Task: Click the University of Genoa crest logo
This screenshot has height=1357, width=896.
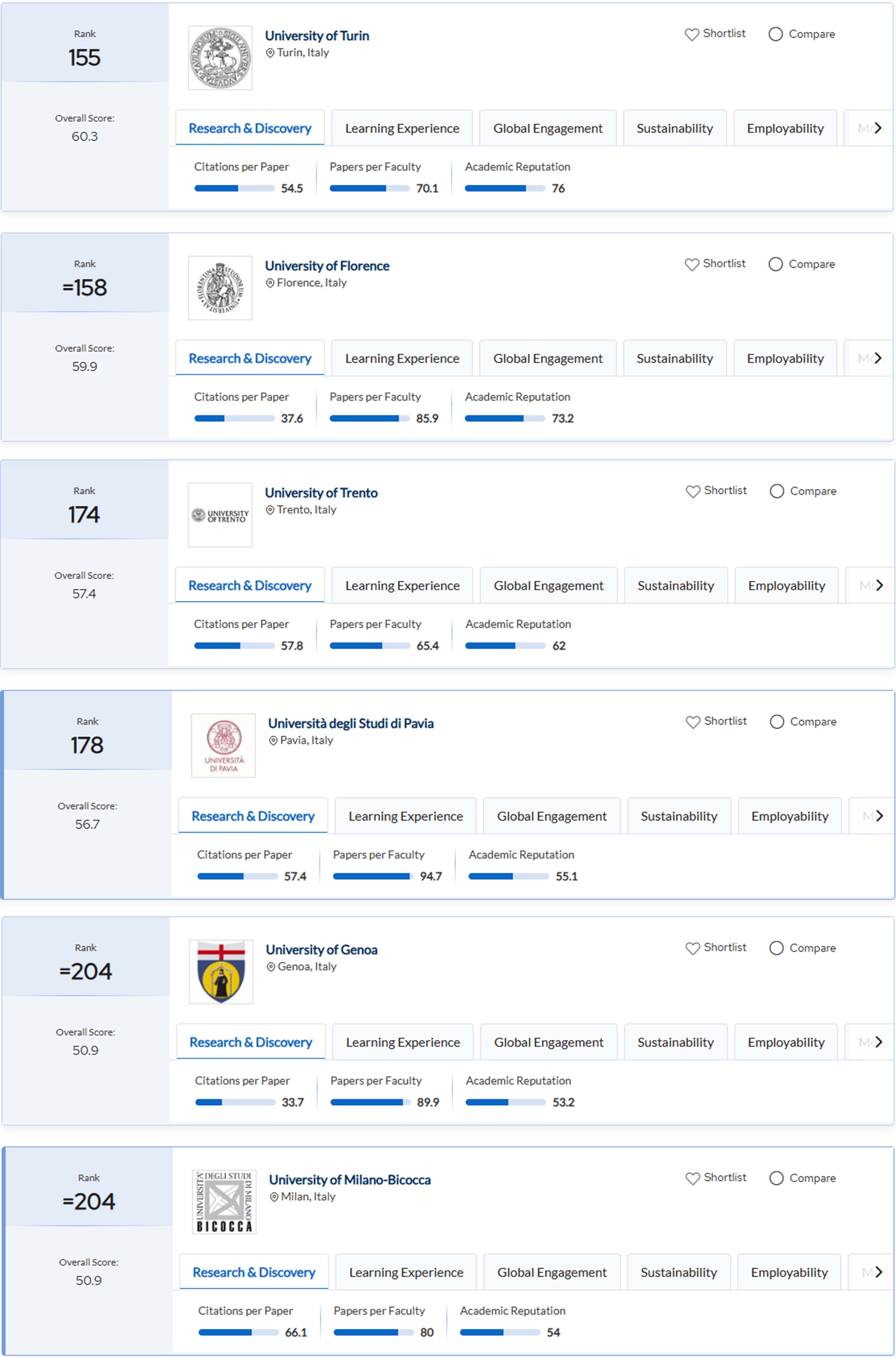Action: [221, 972]
